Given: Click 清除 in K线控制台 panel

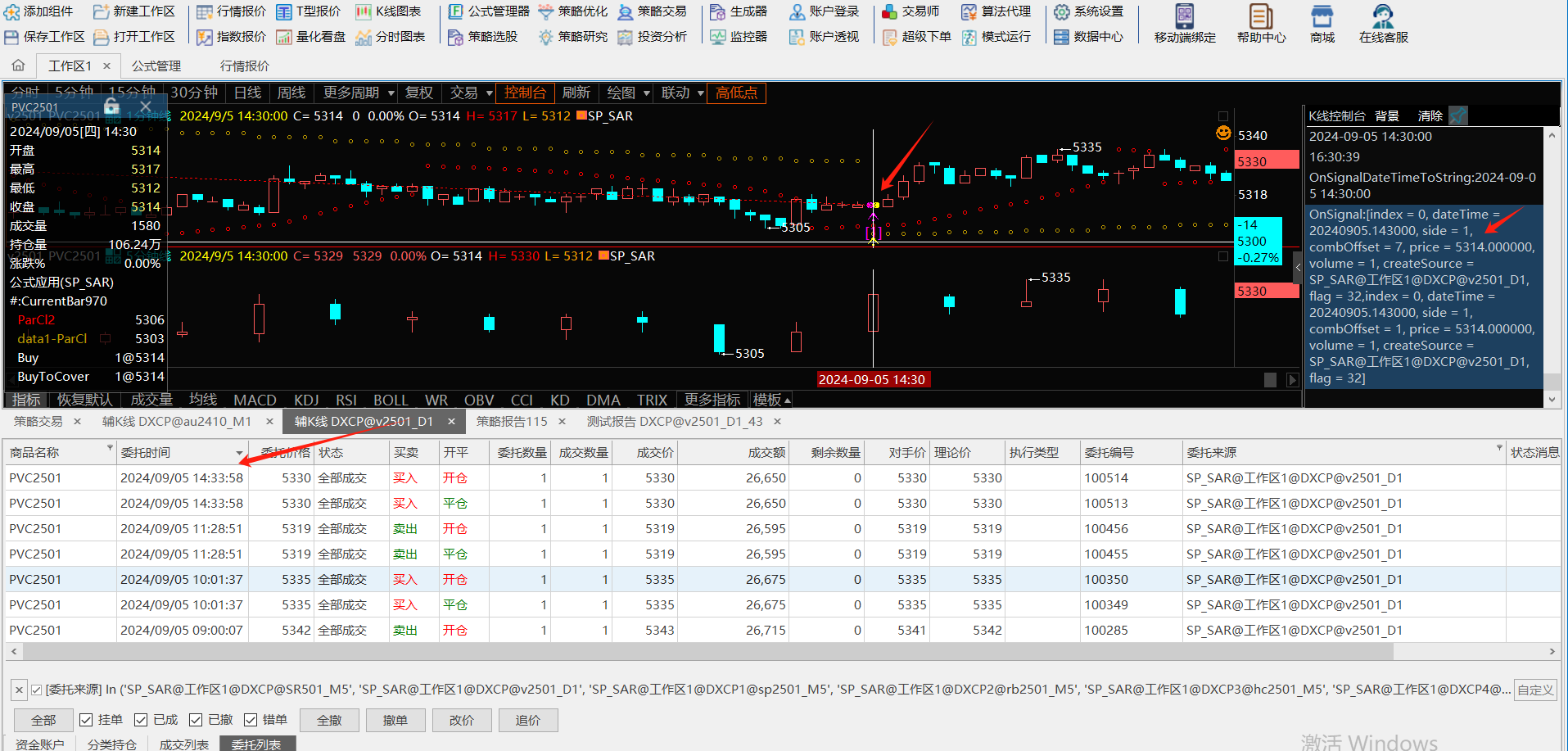Looking at the screenshot, I should pyautogui.click(x=1430, y=116).
